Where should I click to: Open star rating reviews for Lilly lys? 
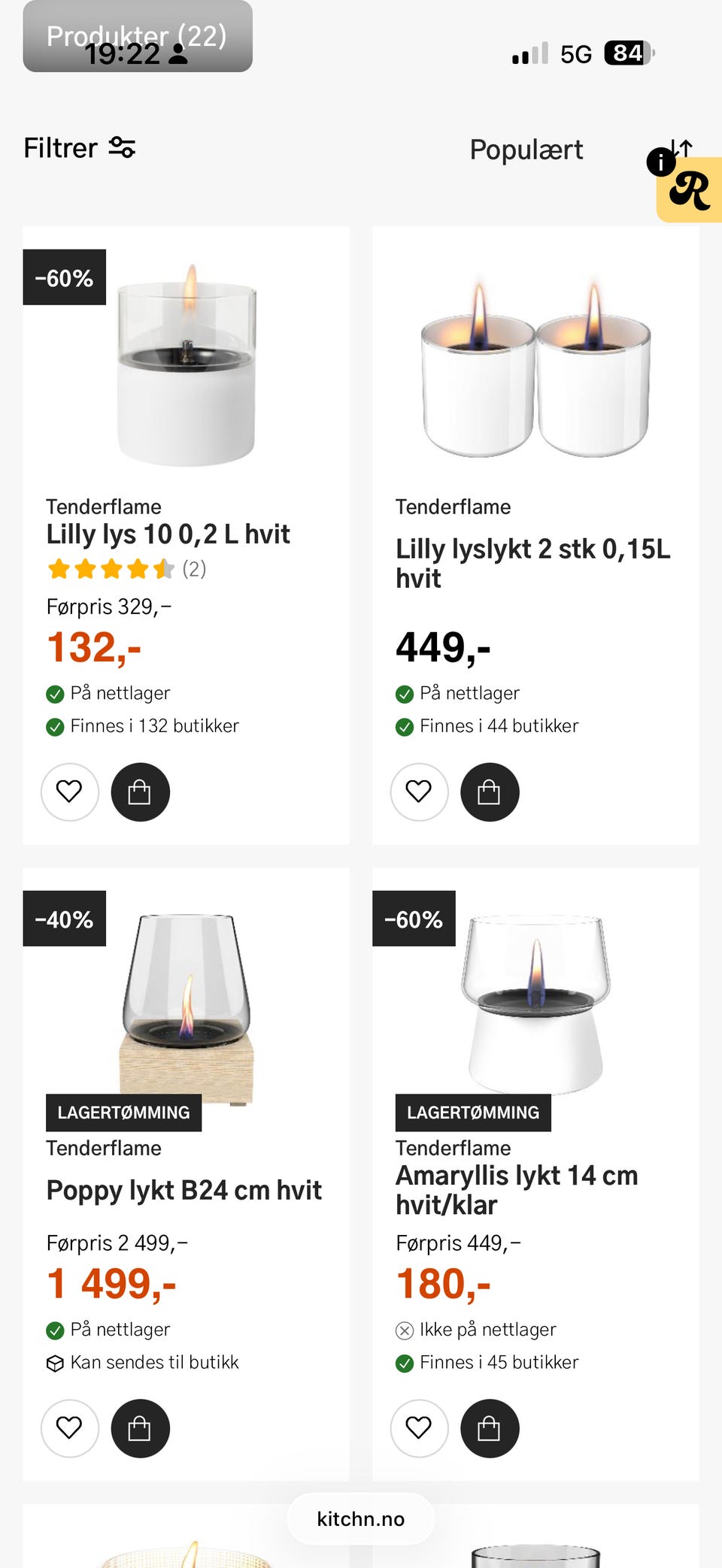[x=126, y=569]
